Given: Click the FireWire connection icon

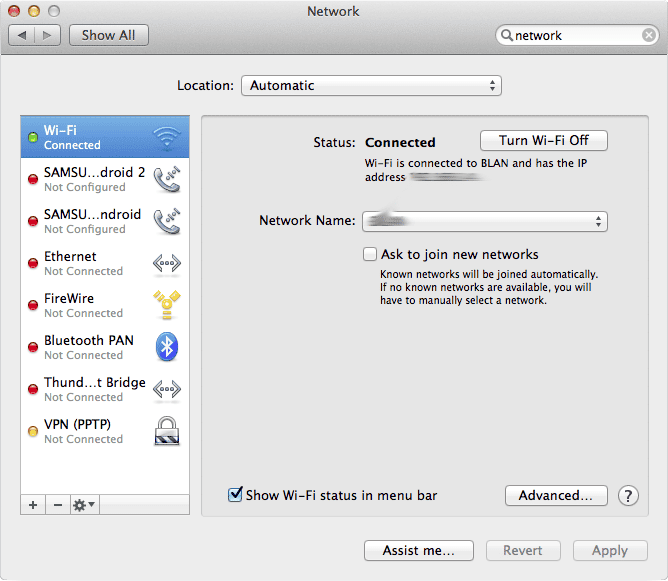Looking at the screenshot, I should [166, 305].
